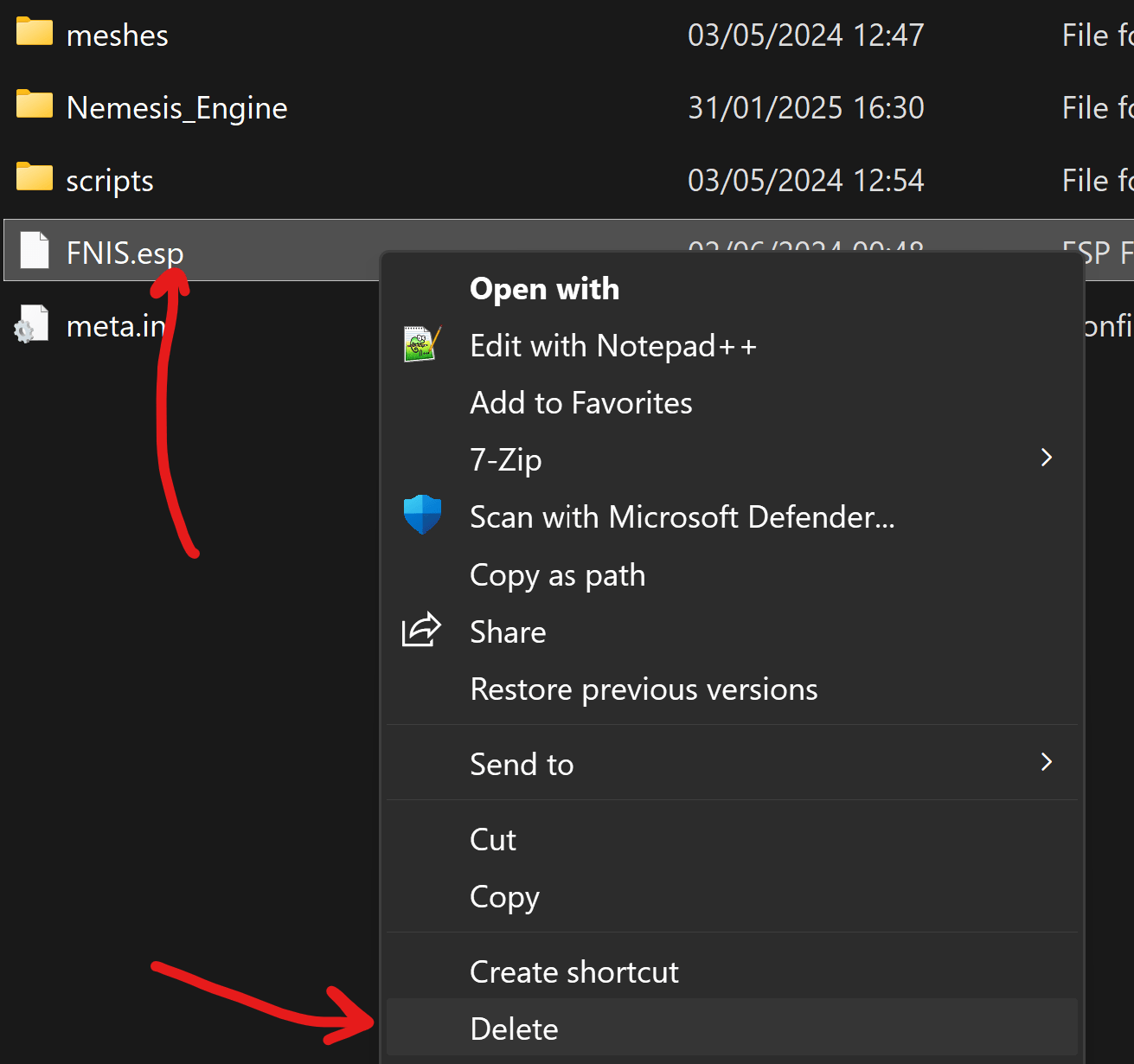Expand the 7-Zip submenu arrow
This screenshot has height=1064, width=1134.
[x=1046, y=458]
